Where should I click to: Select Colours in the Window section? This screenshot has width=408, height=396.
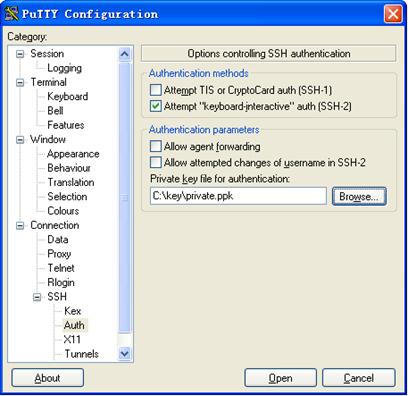[x=63, y=211]
